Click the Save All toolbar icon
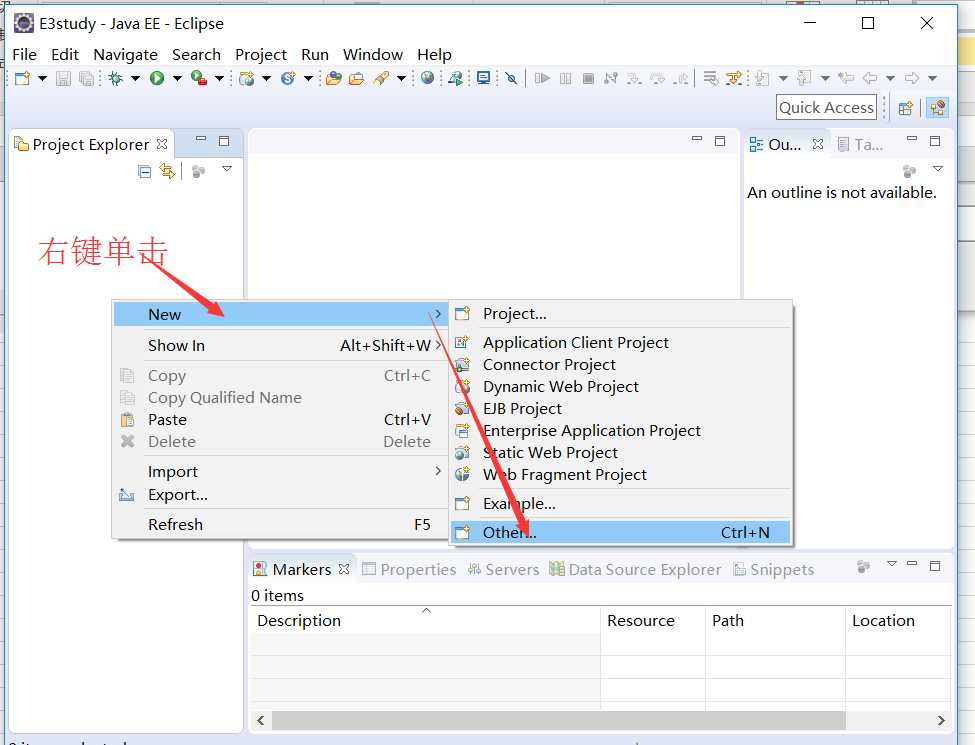Viewport: 975px width, 745px height. point(86,78)
